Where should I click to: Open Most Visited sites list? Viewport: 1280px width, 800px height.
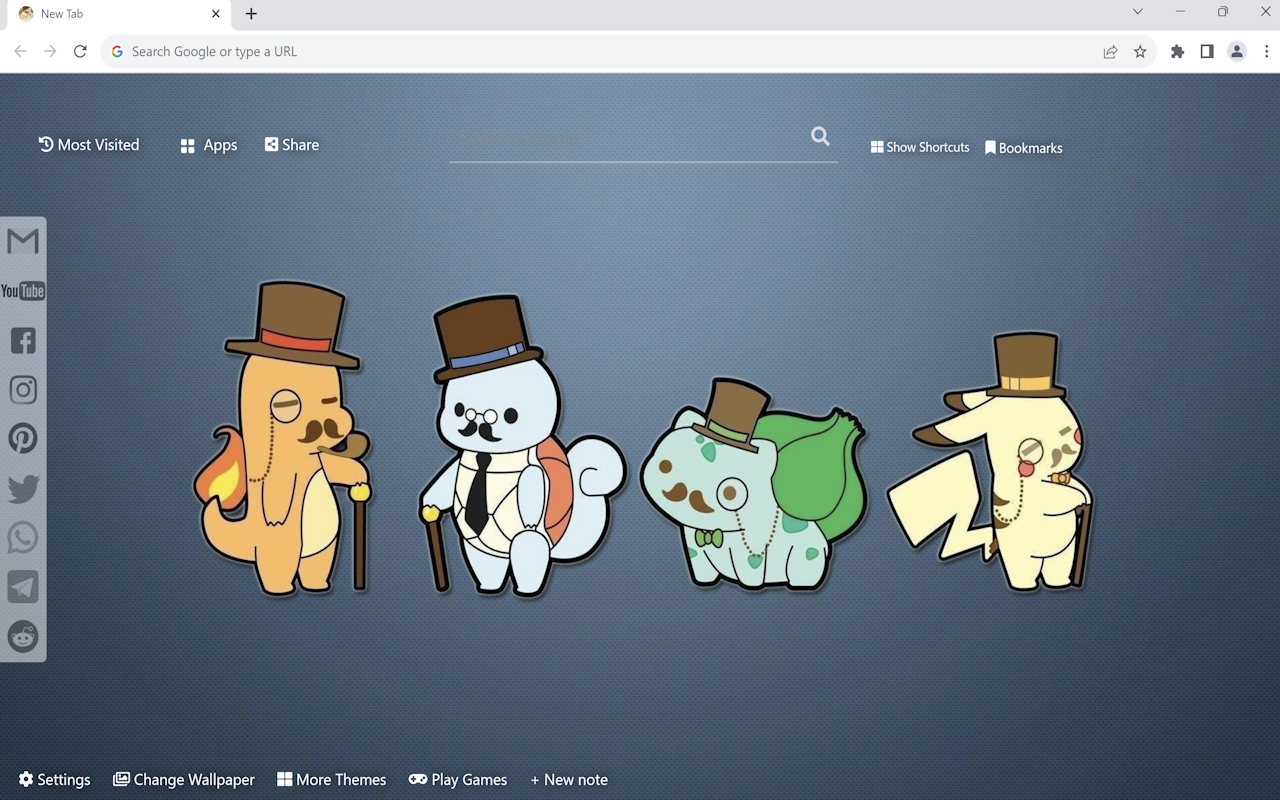click(x=89, y=145)
